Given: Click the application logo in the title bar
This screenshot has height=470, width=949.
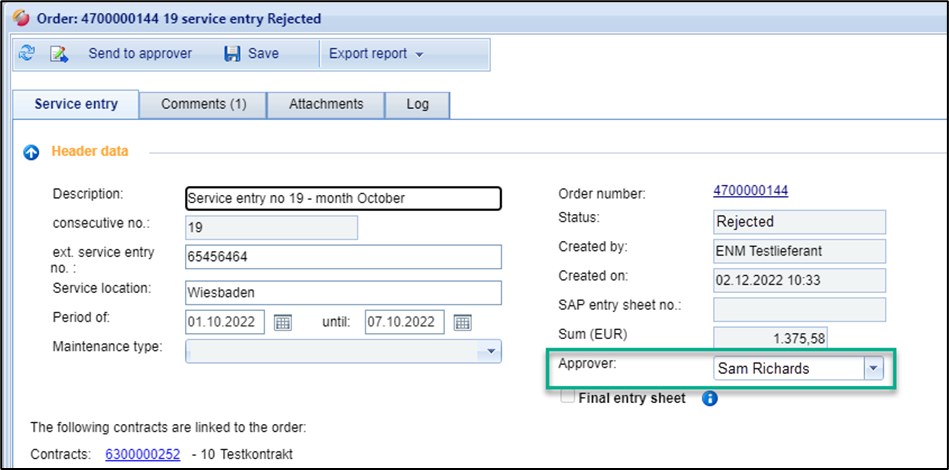Looking at the screenshot, I should [17, 17].
